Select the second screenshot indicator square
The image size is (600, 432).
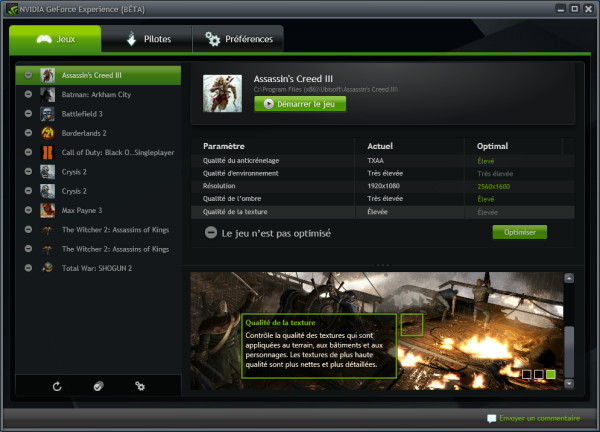[x=538, y=374]
